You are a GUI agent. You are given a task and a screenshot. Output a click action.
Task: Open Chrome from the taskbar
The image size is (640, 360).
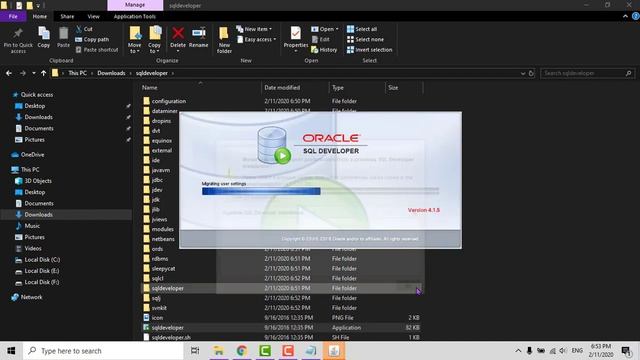[242, 351]
